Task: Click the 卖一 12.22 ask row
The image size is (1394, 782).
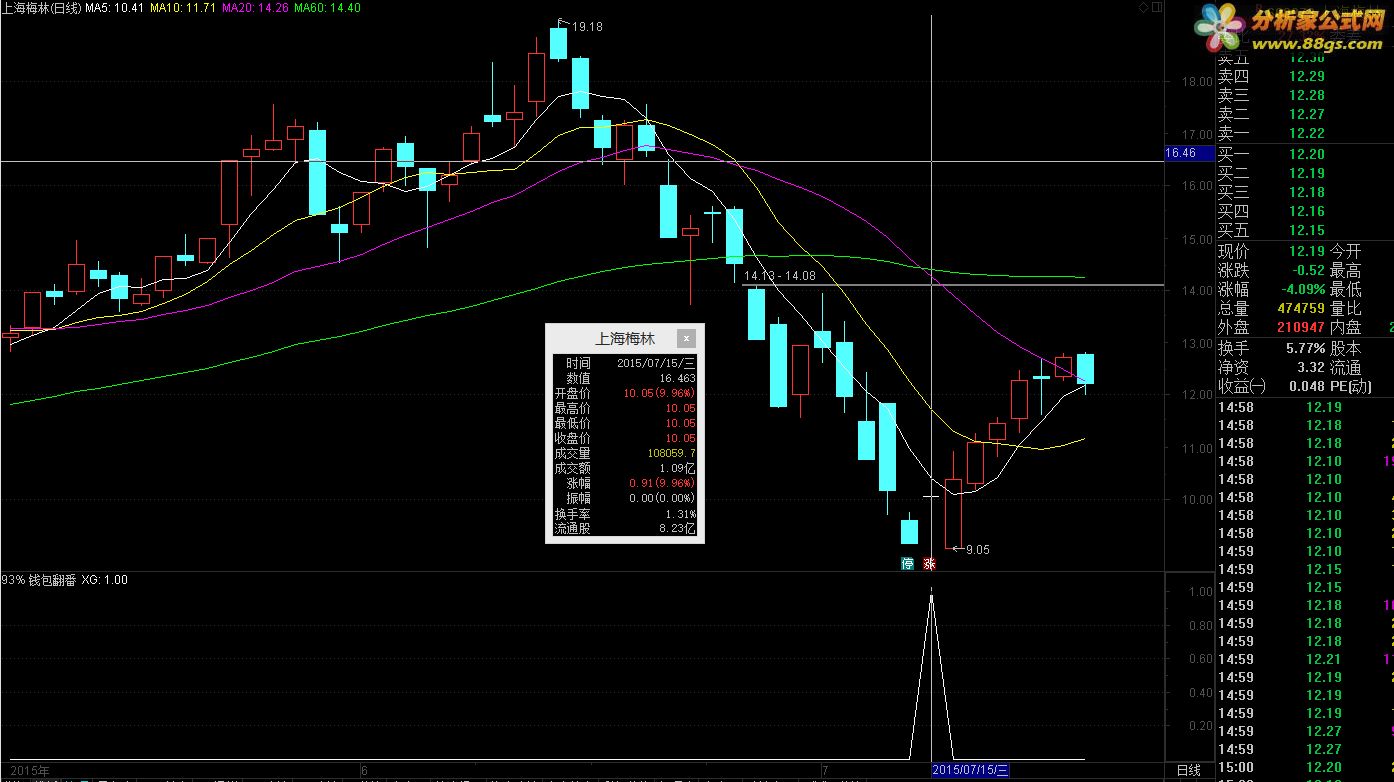Action: coord(1271,133)
